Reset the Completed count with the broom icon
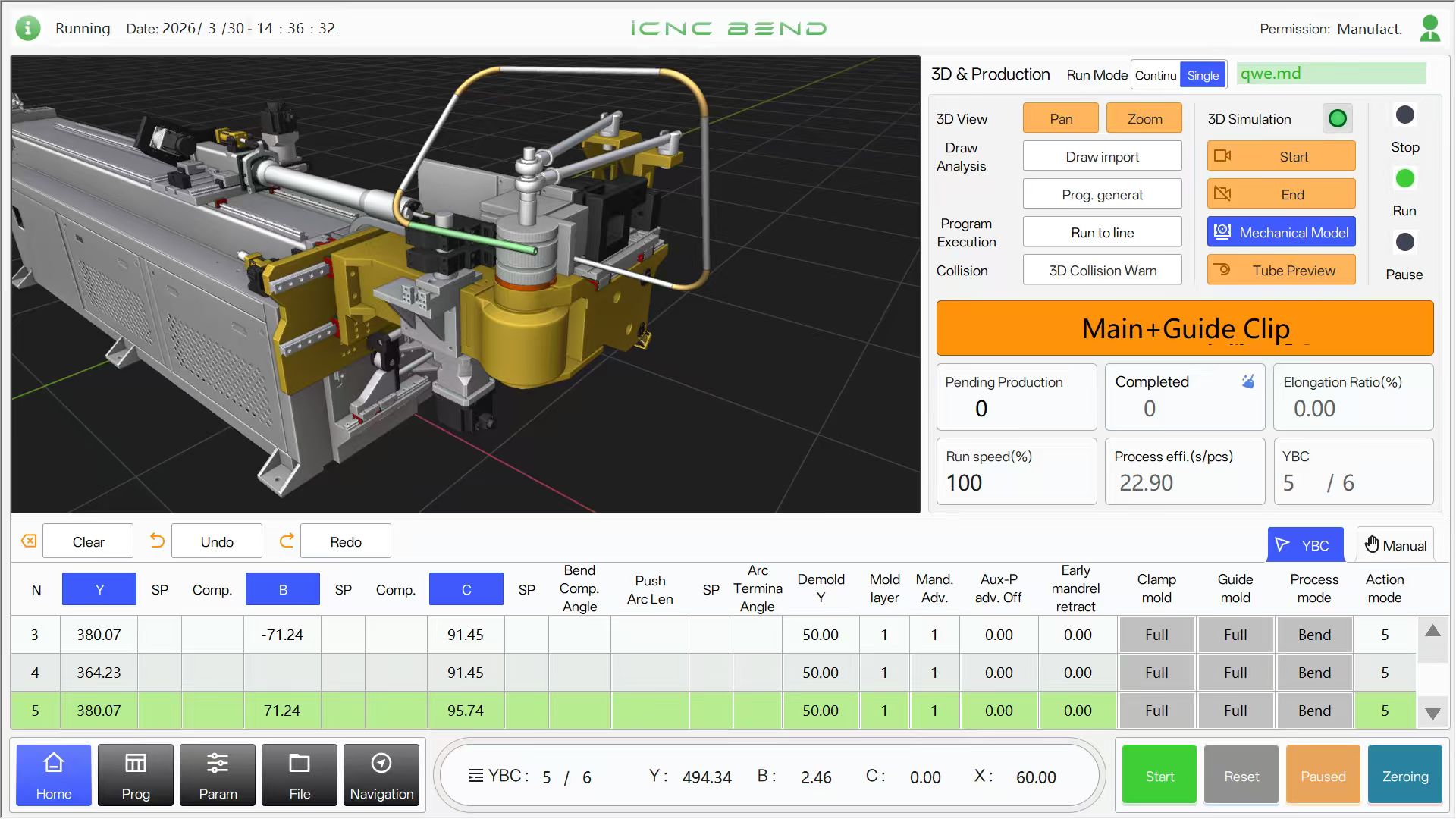The image size is (1456, 819). pyautogui.click(x=1247, y=381)
